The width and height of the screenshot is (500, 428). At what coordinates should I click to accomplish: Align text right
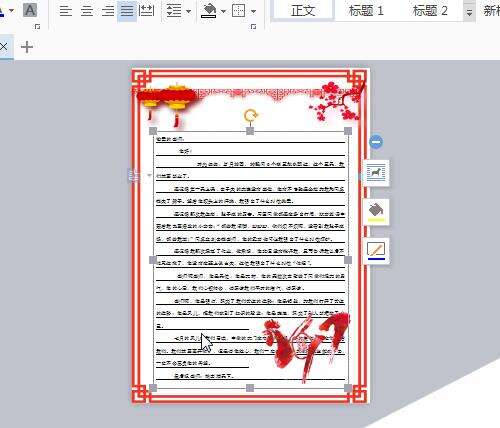click(x=108, y=11)
